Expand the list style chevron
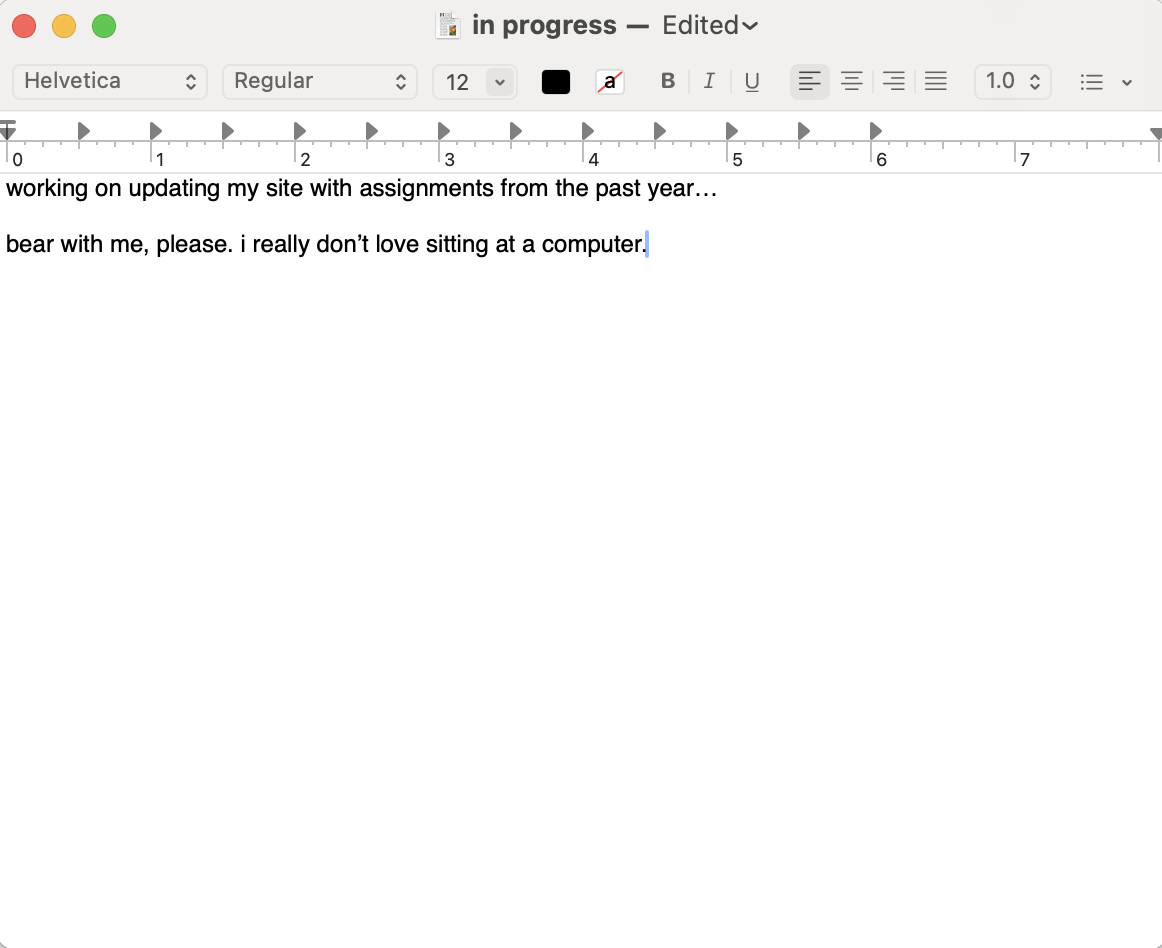This screenshot has height=948, width=1162. click(x=1127, y=82)
